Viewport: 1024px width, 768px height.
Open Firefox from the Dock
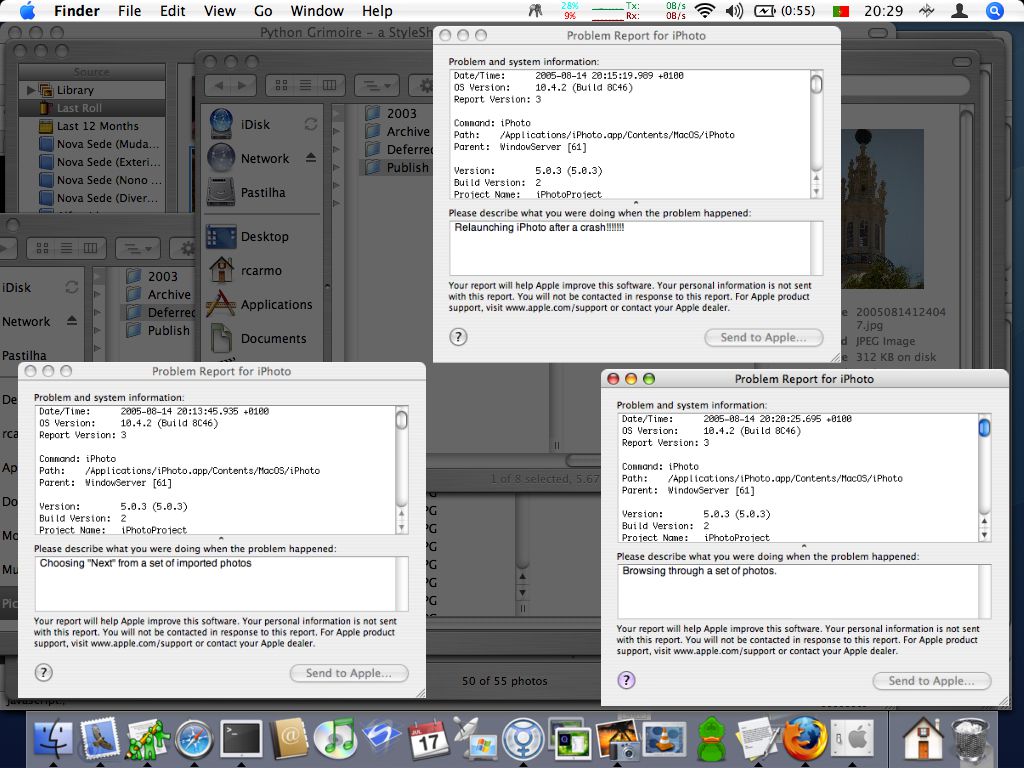(x=805, y=739)
